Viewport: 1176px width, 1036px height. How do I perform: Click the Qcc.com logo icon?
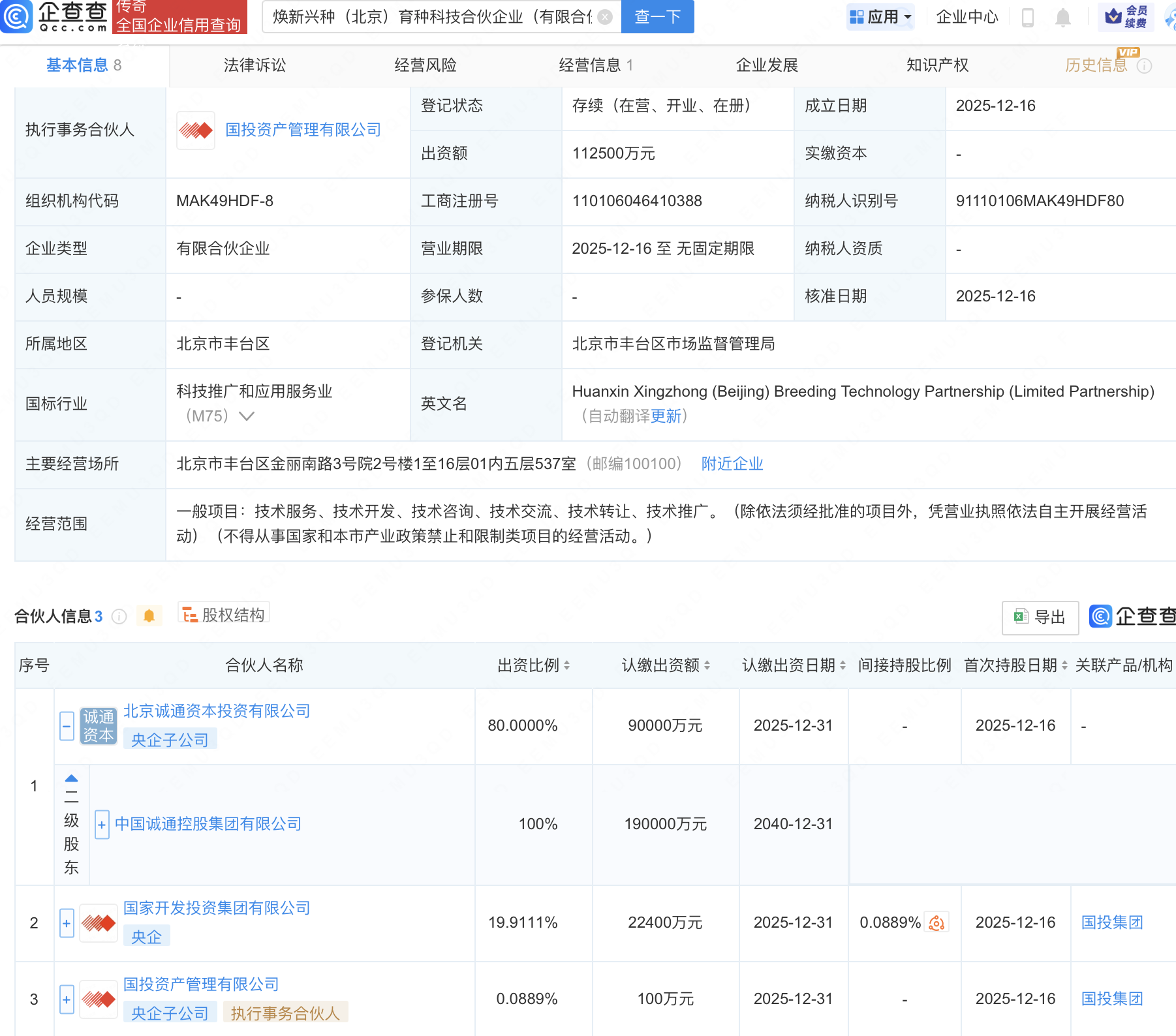pos(16,16)
